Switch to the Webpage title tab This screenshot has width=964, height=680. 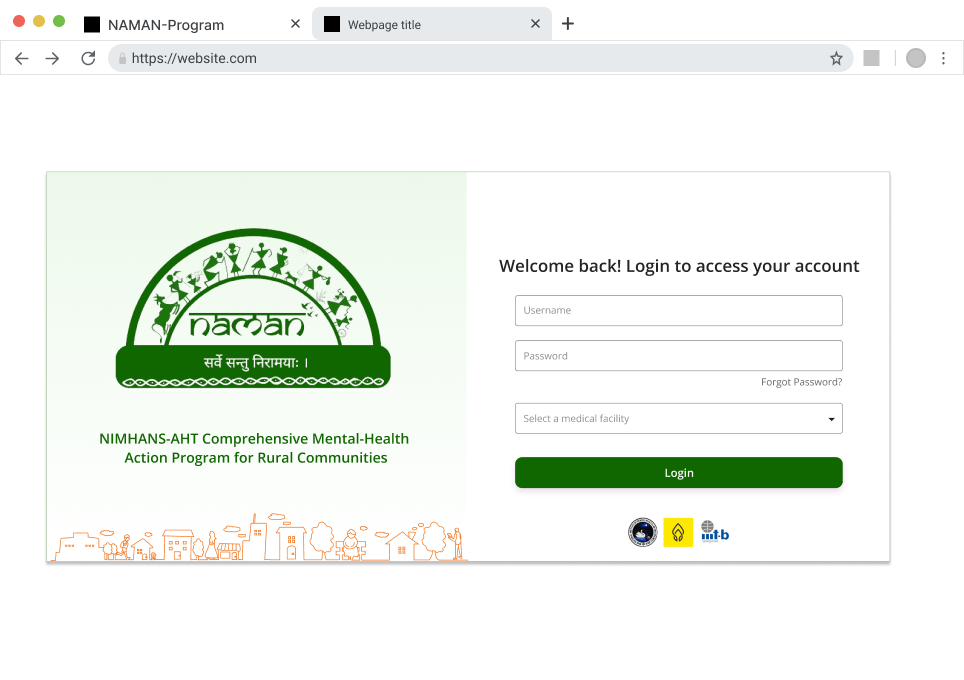coord(384,25)
